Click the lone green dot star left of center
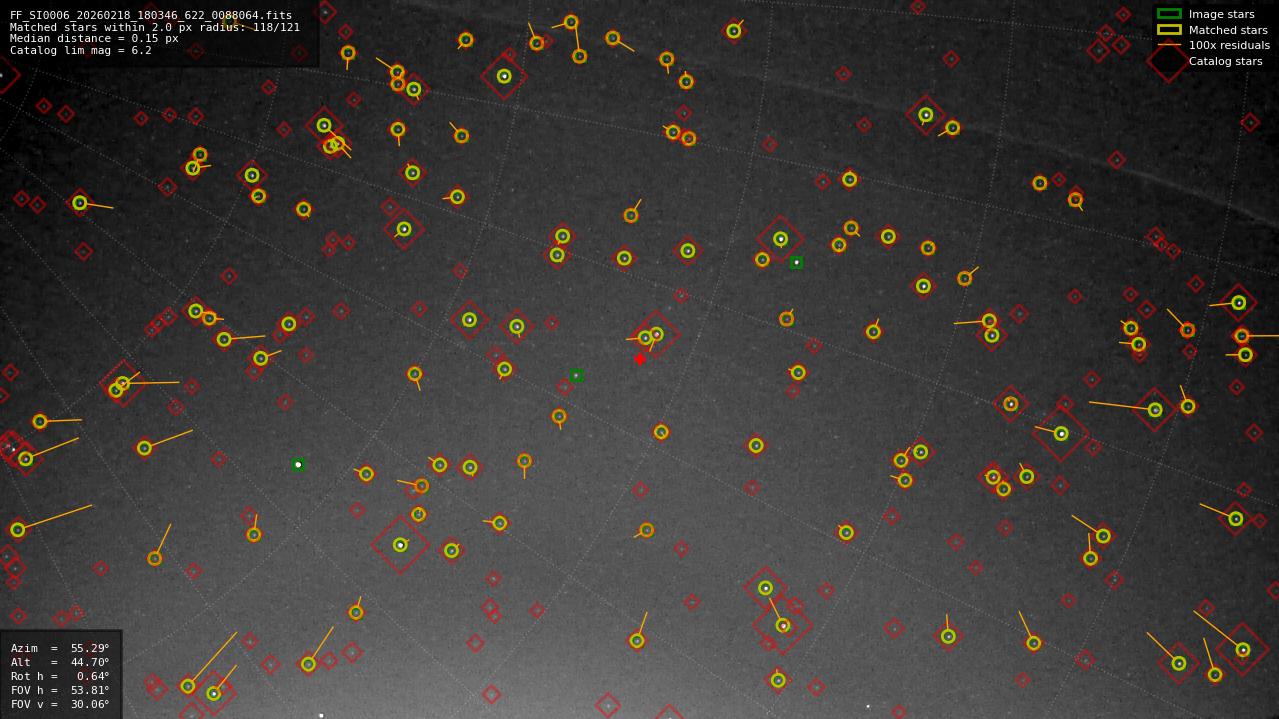This screenshot has width=1279, height=719. coord(297,464)
